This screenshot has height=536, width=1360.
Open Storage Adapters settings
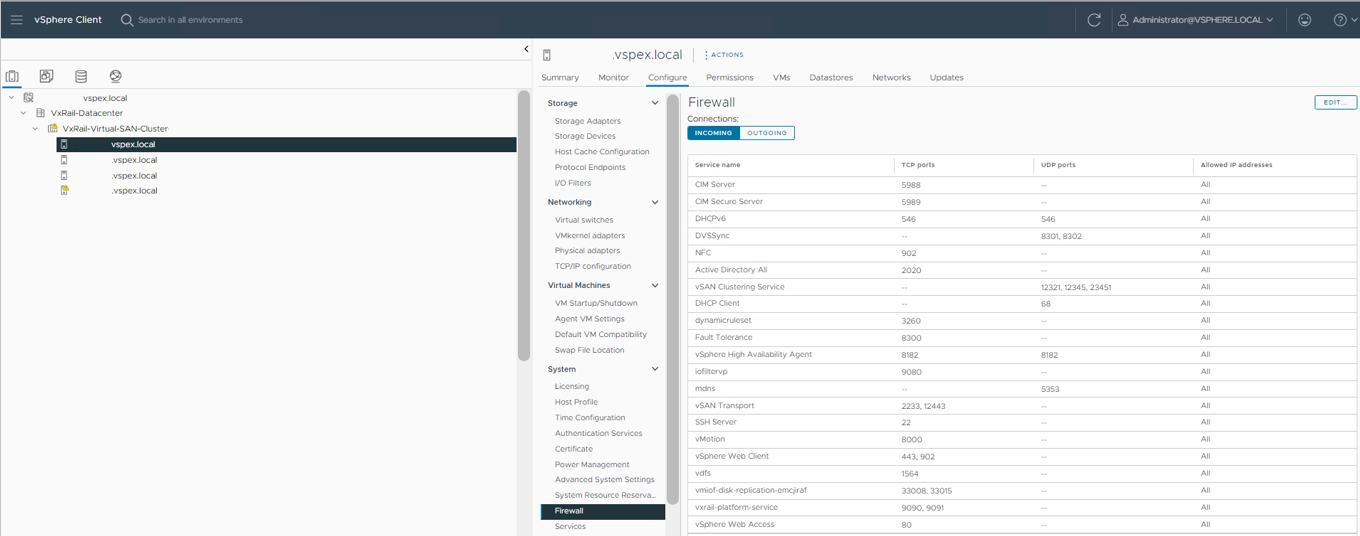tap(588, 121)
